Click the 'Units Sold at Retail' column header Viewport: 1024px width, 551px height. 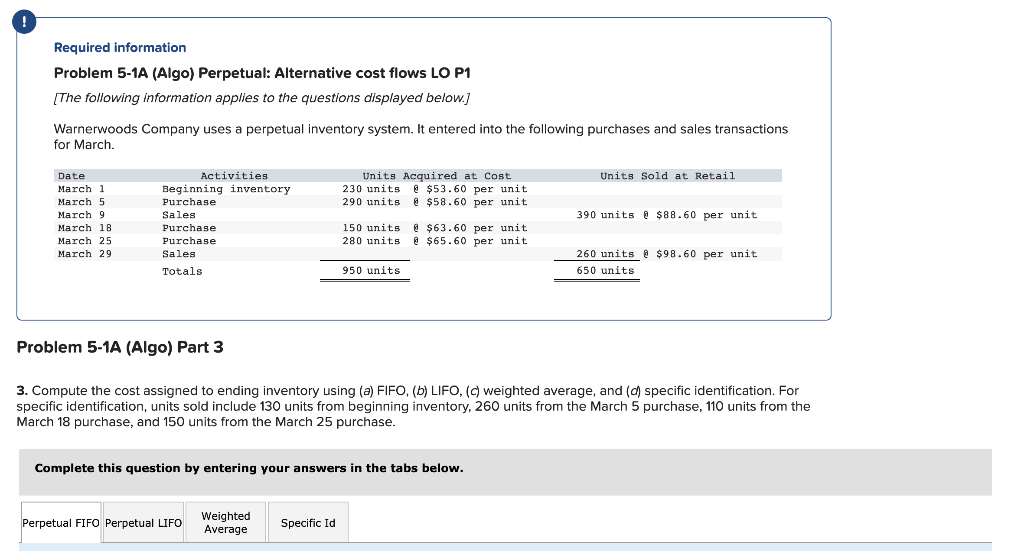click(667, 176)
